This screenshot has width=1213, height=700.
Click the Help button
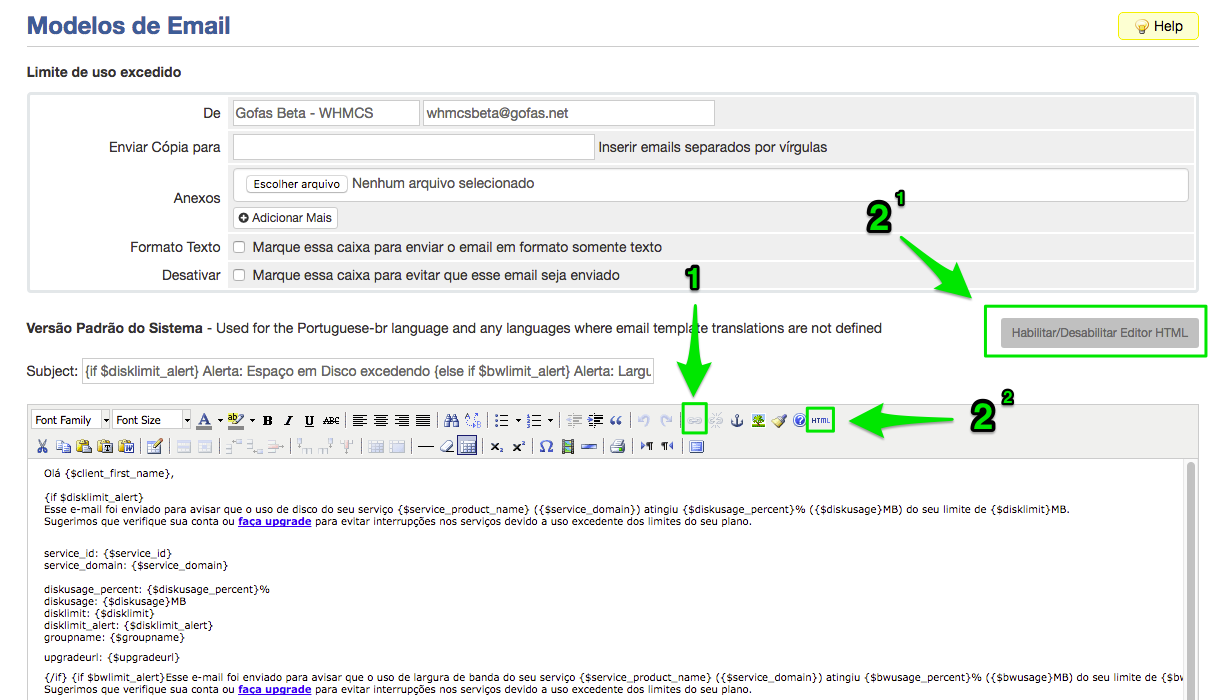[1158, 27]
